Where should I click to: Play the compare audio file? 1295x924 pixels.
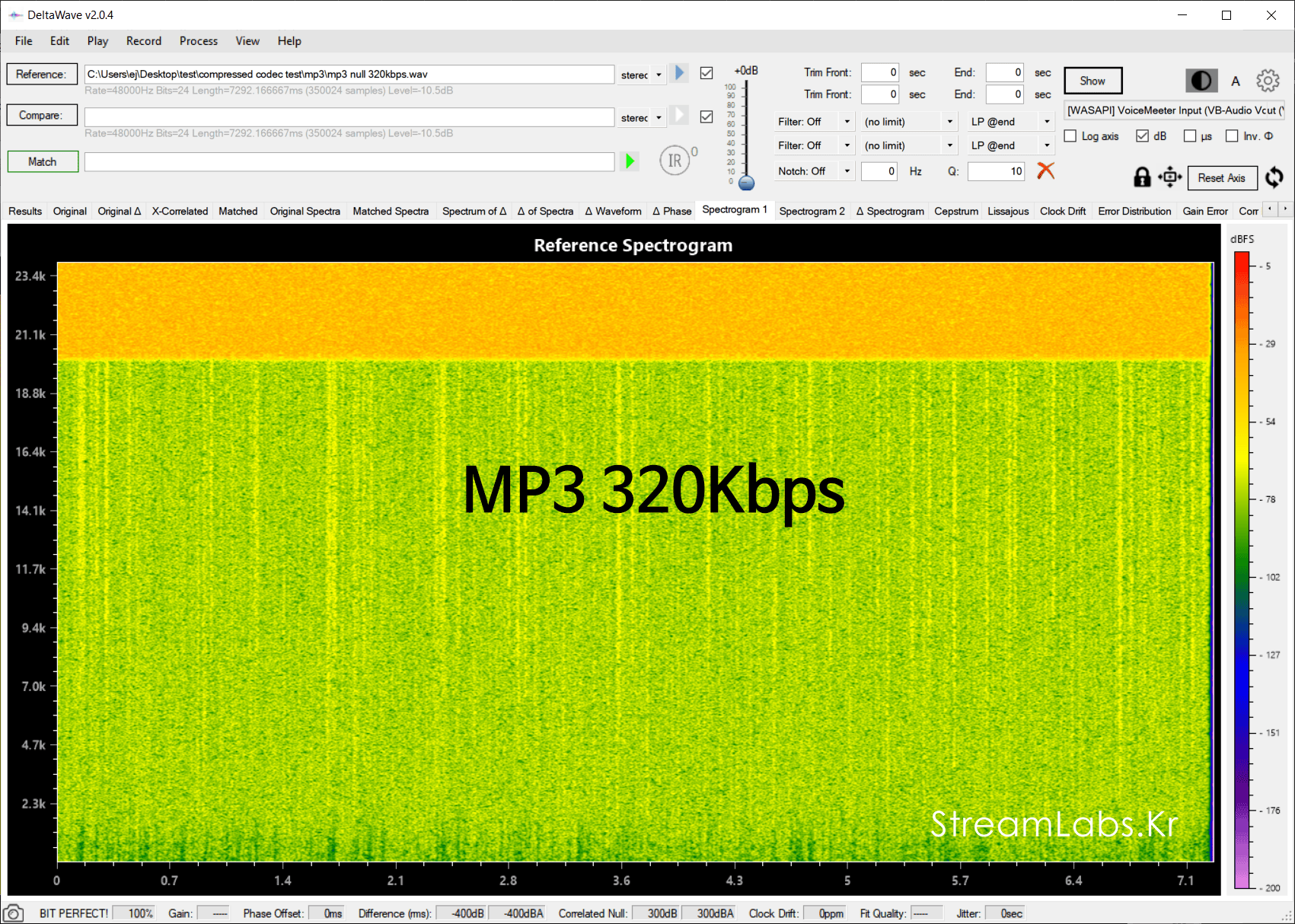[x=679, y=115]
